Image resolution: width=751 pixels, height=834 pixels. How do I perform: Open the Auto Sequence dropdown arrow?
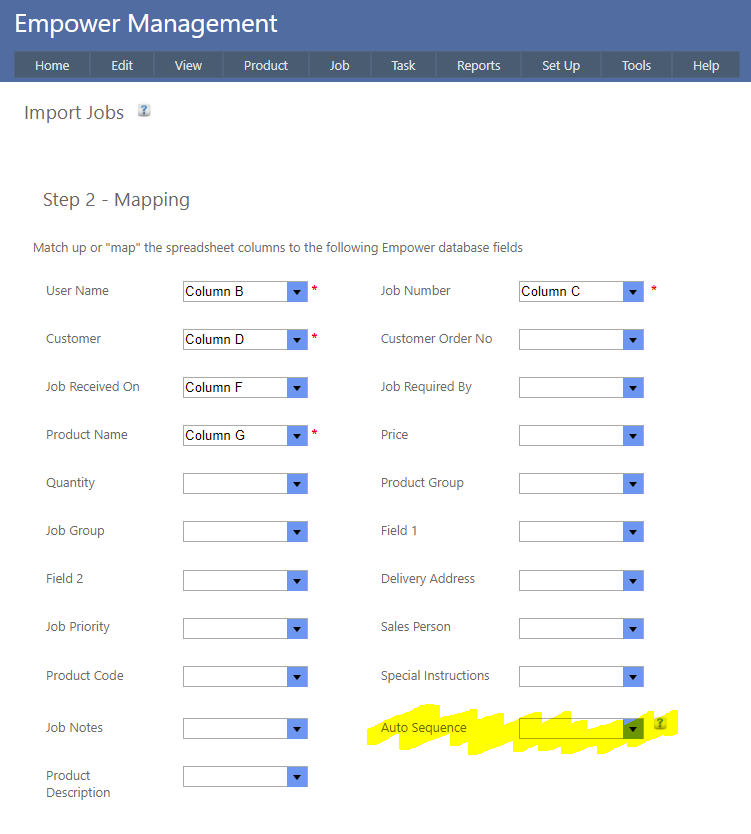(633, 729)
